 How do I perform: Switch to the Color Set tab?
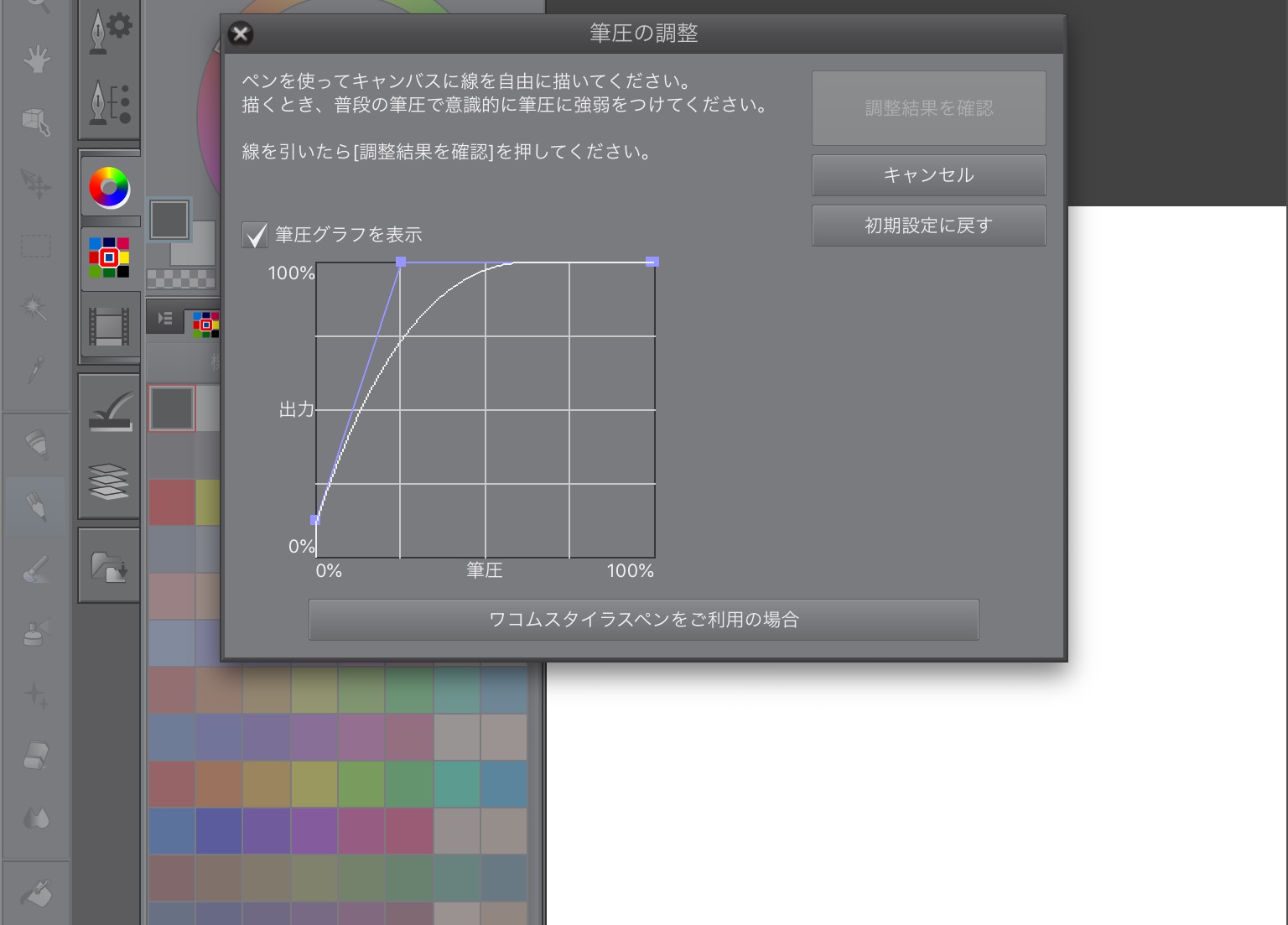(x=205, y=324)
